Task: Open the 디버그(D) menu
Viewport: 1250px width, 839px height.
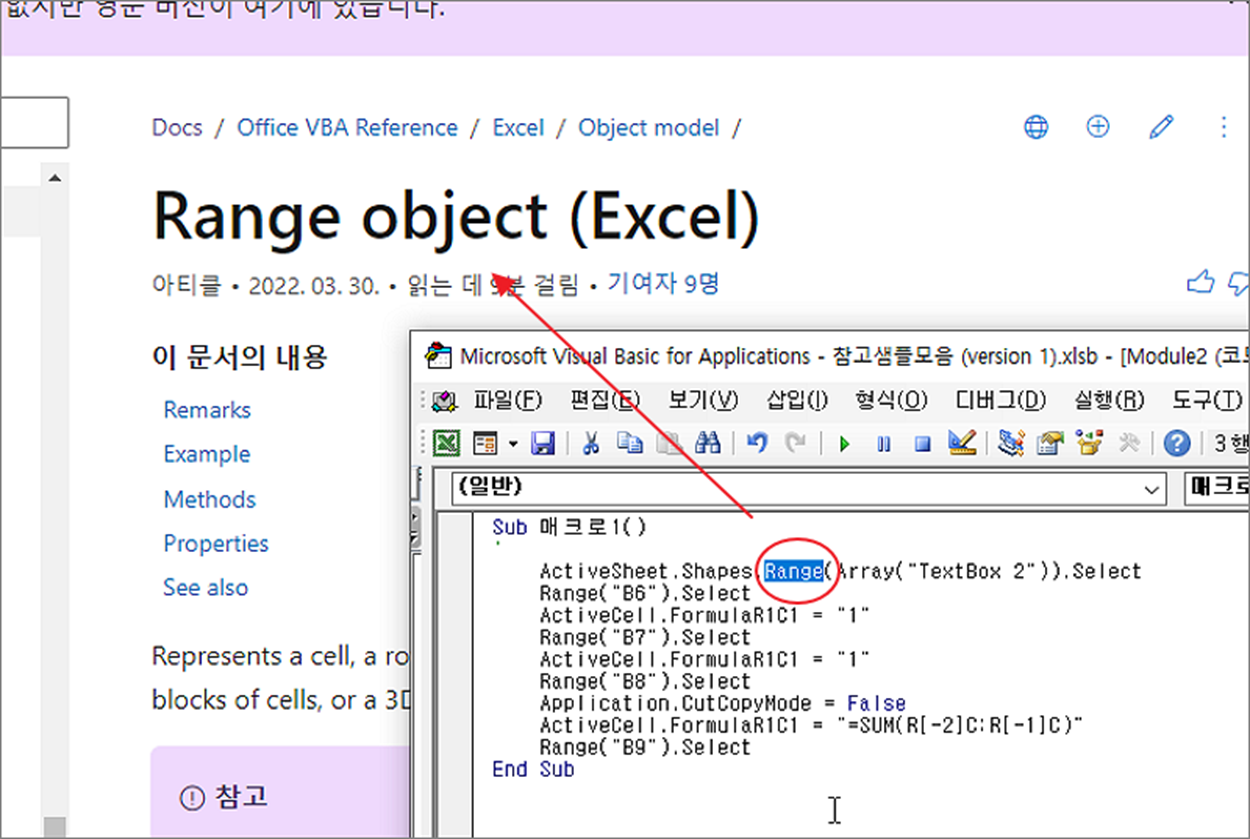Action: coord(1000,401)
